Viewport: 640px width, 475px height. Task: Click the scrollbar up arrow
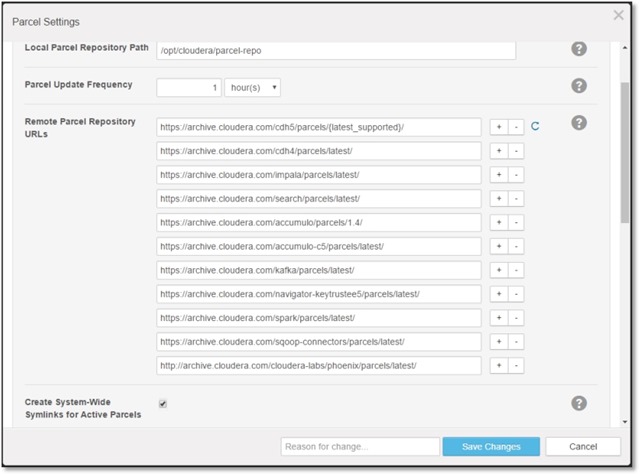pos(625,48)
